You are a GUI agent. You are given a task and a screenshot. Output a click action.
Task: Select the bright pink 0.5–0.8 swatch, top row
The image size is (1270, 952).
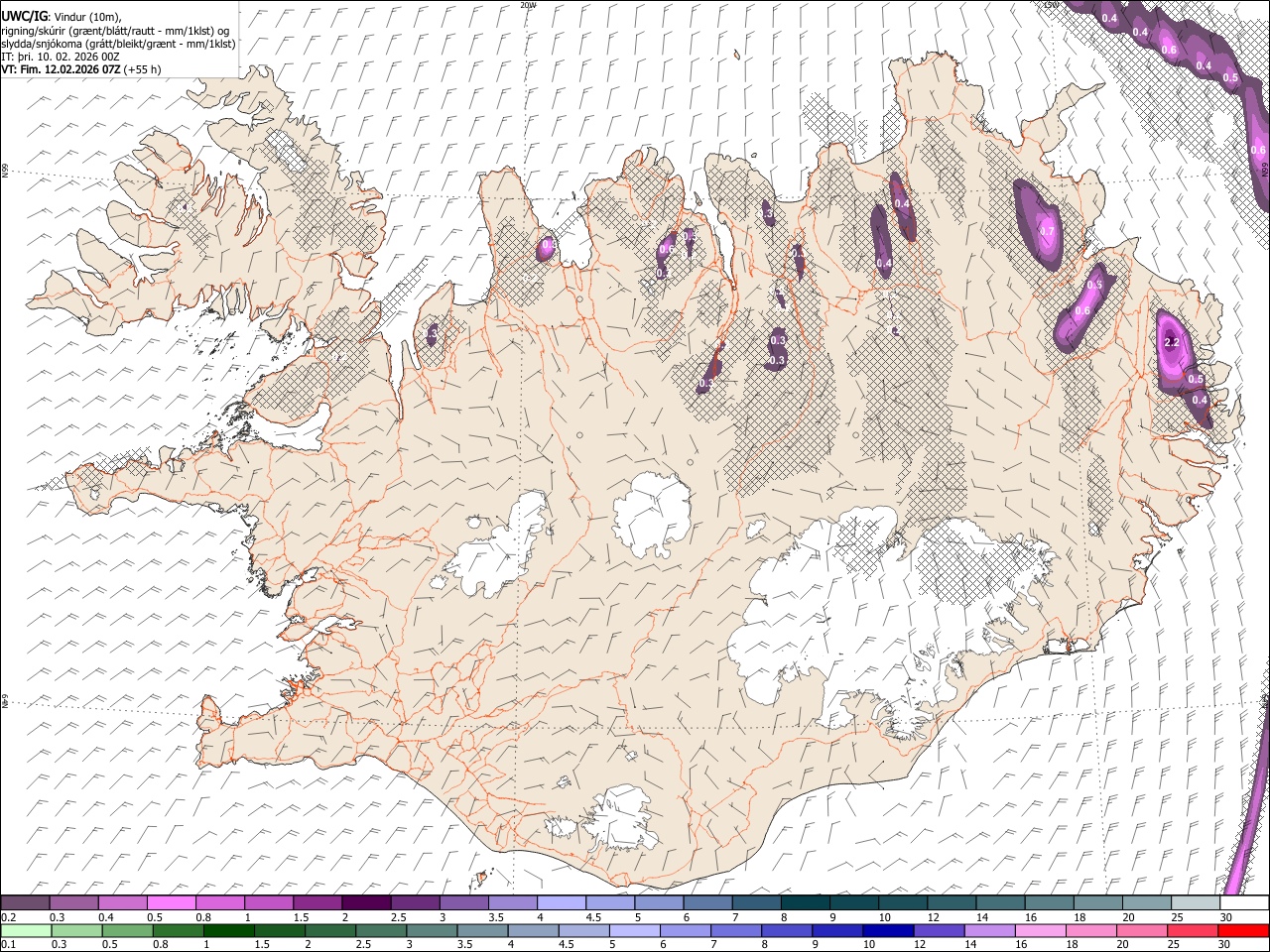172,903
